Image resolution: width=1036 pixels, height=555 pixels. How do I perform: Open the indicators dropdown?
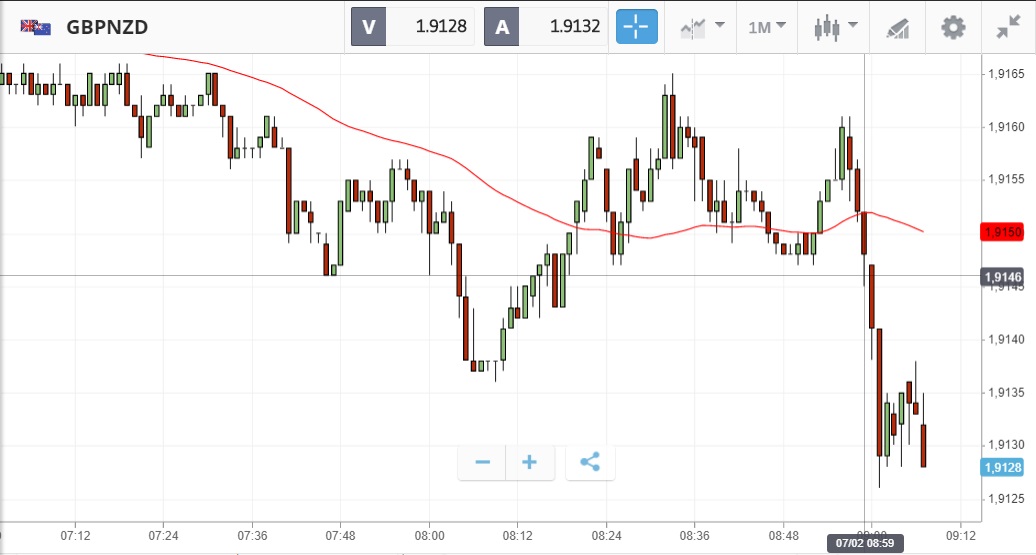[x=701, y=27]
